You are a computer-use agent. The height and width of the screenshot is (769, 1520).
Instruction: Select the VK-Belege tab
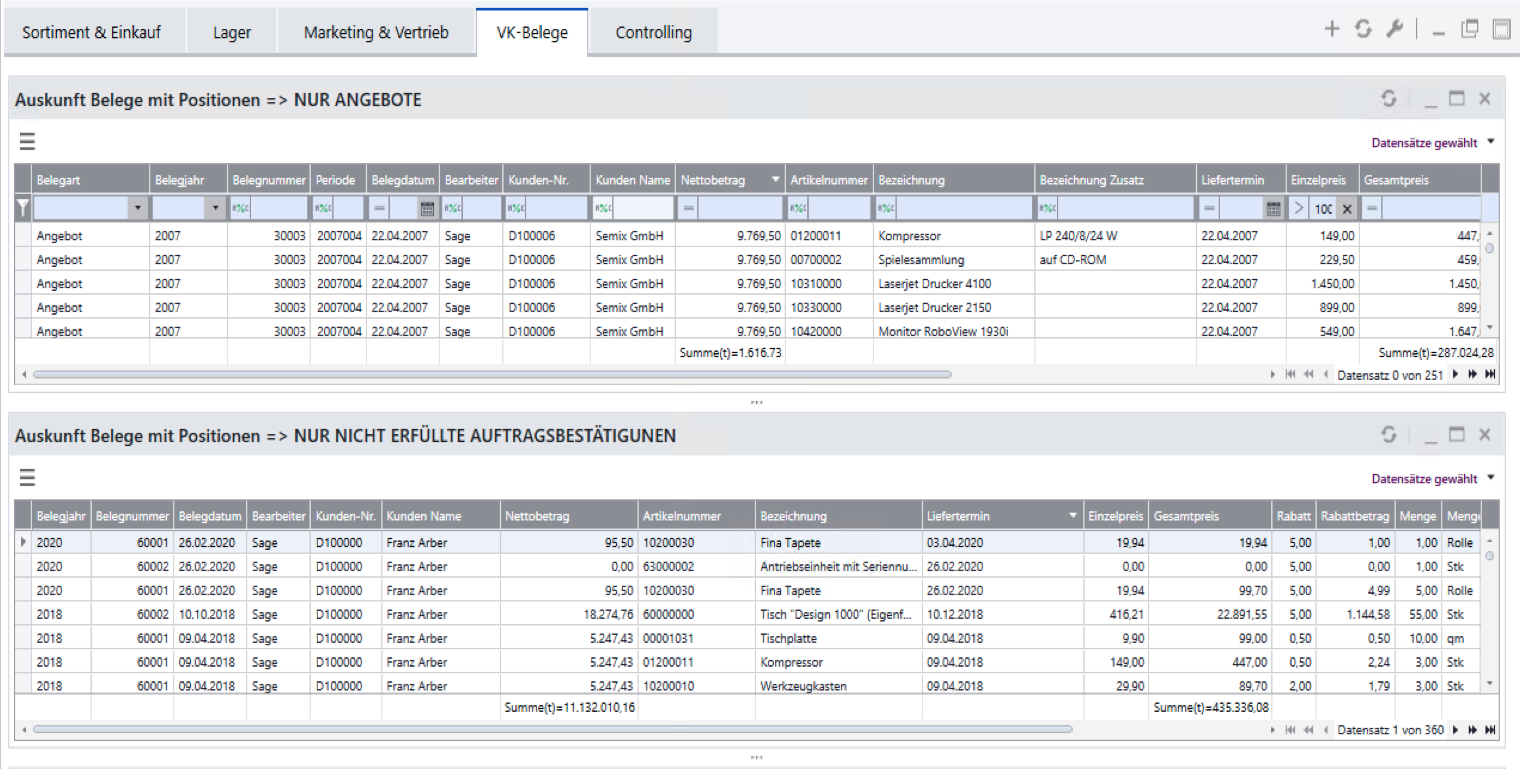[532, 32]
